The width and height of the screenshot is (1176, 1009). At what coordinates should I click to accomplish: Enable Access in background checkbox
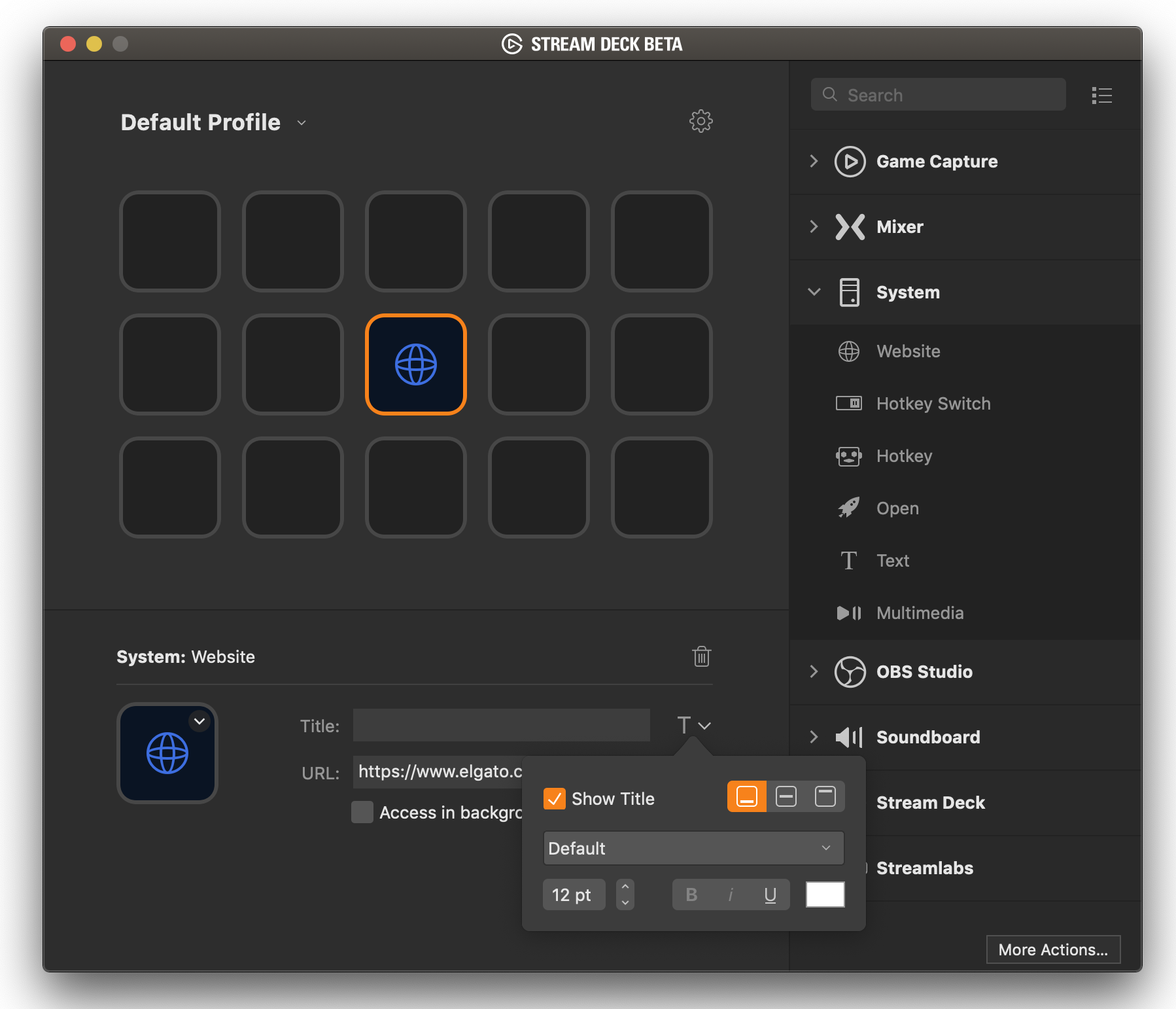(362, 812)
